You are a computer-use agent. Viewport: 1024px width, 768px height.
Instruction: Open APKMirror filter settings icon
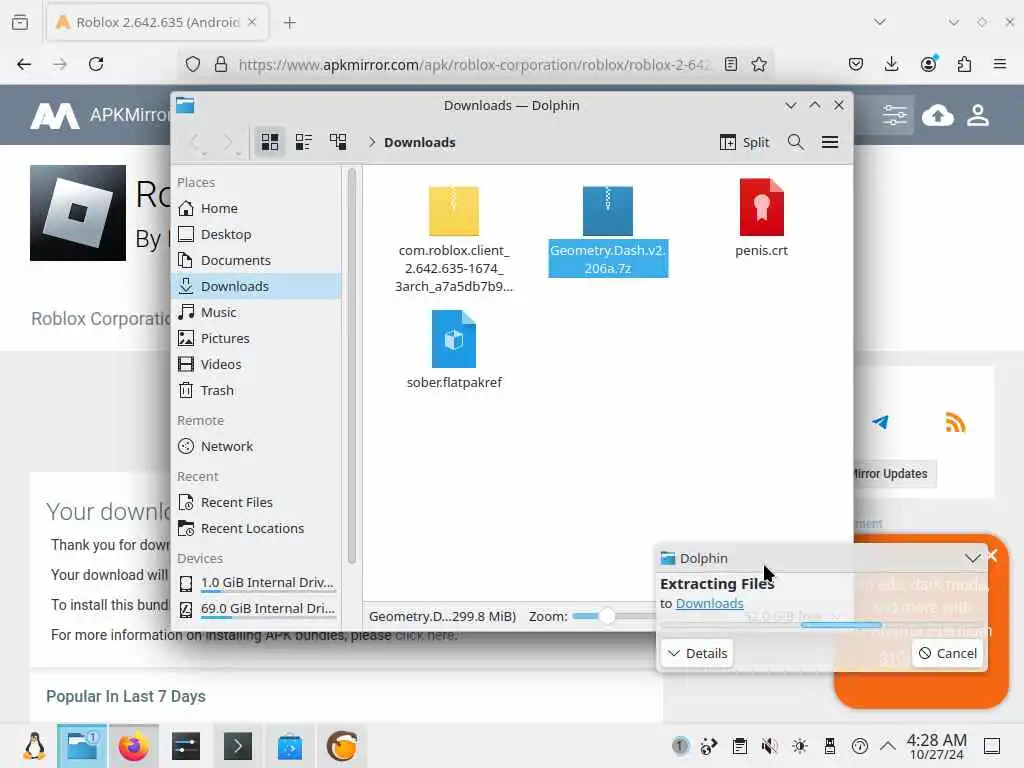(x=895, y=116)
